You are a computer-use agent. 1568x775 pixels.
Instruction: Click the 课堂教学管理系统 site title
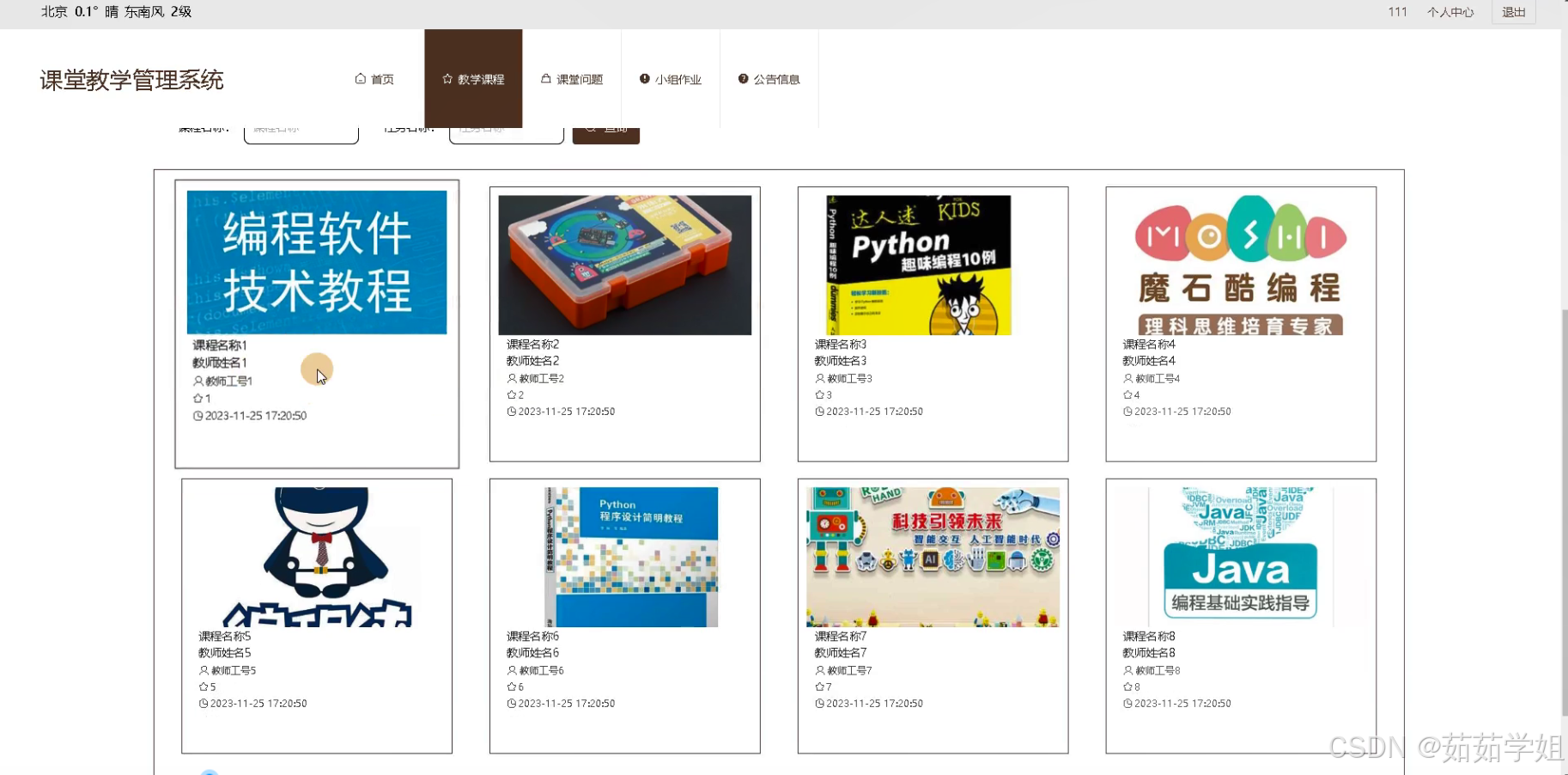[131, 80]
